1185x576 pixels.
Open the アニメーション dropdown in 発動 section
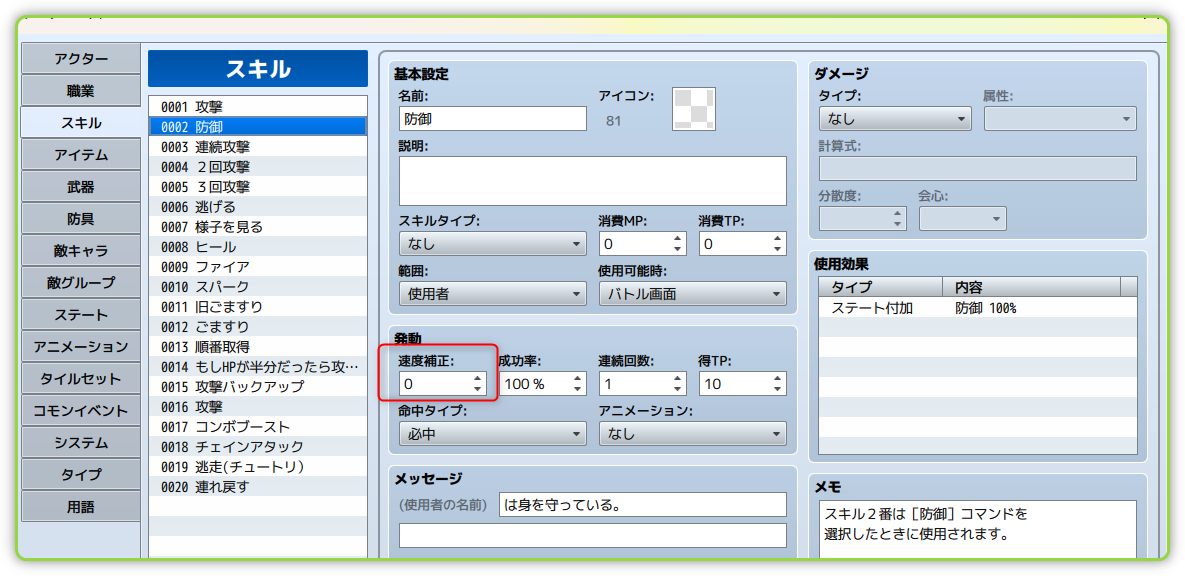click(692, 434)
